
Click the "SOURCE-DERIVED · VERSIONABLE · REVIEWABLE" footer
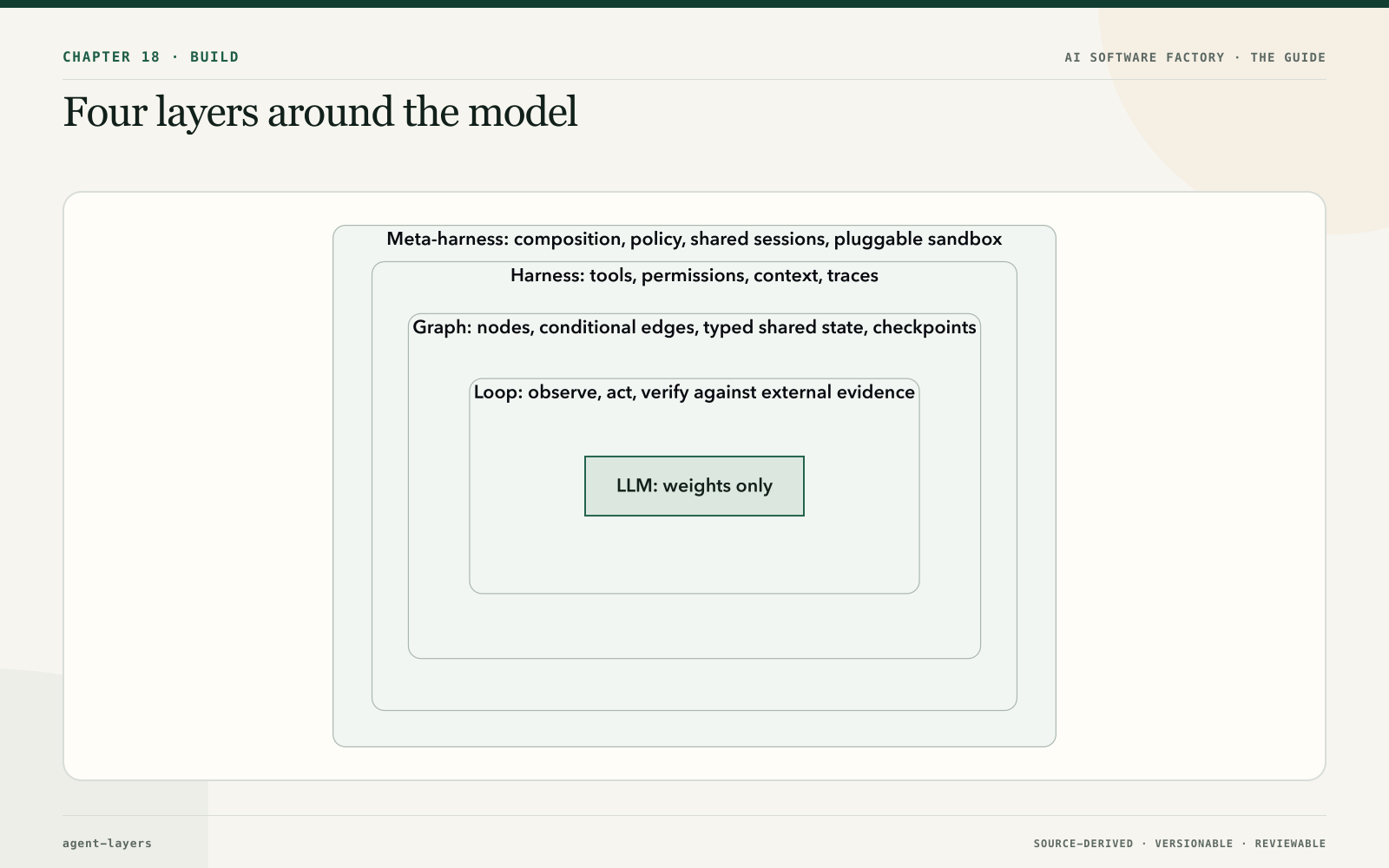tap(1180, 844)
